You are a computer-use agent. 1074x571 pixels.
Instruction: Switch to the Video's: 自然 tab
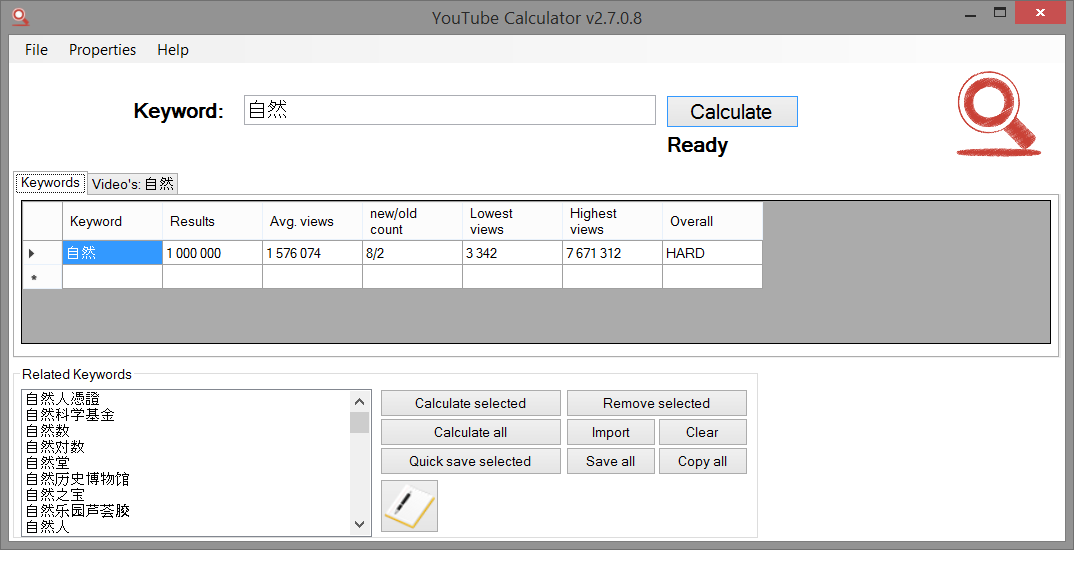133,183
